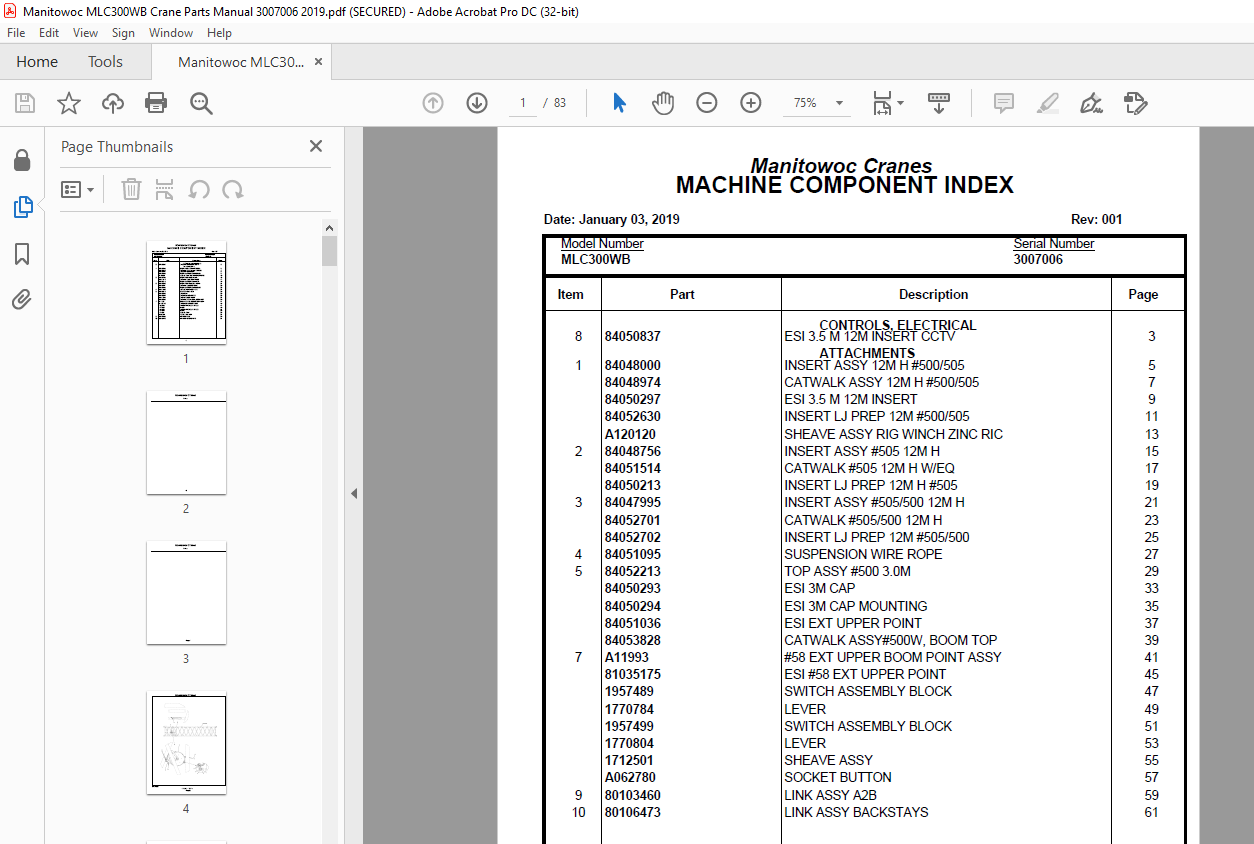This screenshot has height=844, width=1254.
Task: Switch to the Tools tab
Action: (105, 62)
